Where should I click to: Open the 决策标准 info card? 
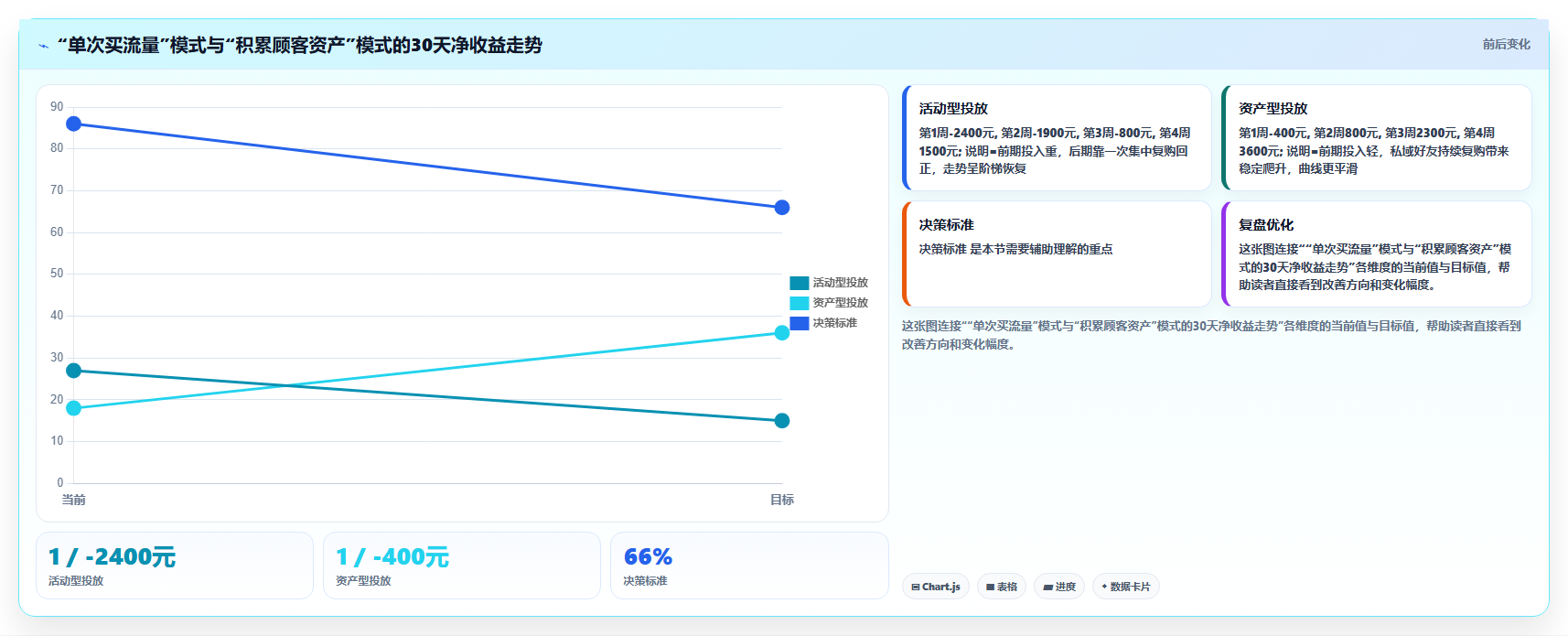1057,254
